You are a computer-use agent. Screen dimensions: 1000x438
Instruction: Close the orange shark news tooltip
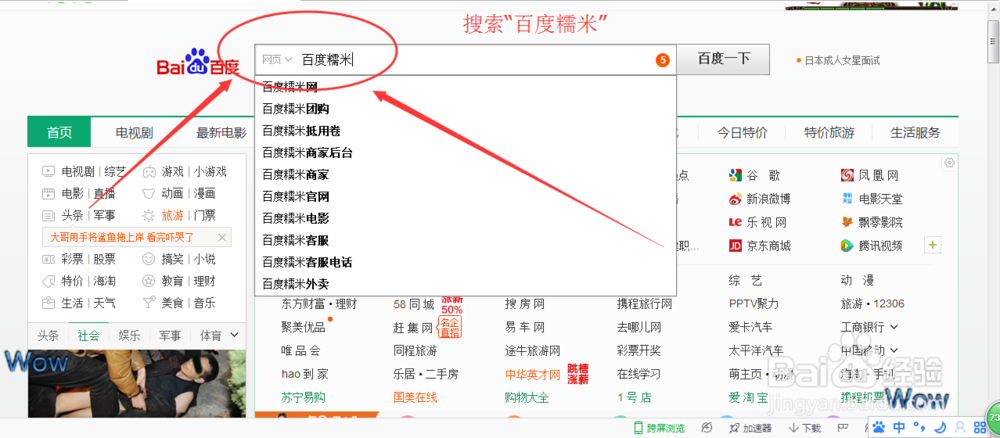(x=222, y=237)
